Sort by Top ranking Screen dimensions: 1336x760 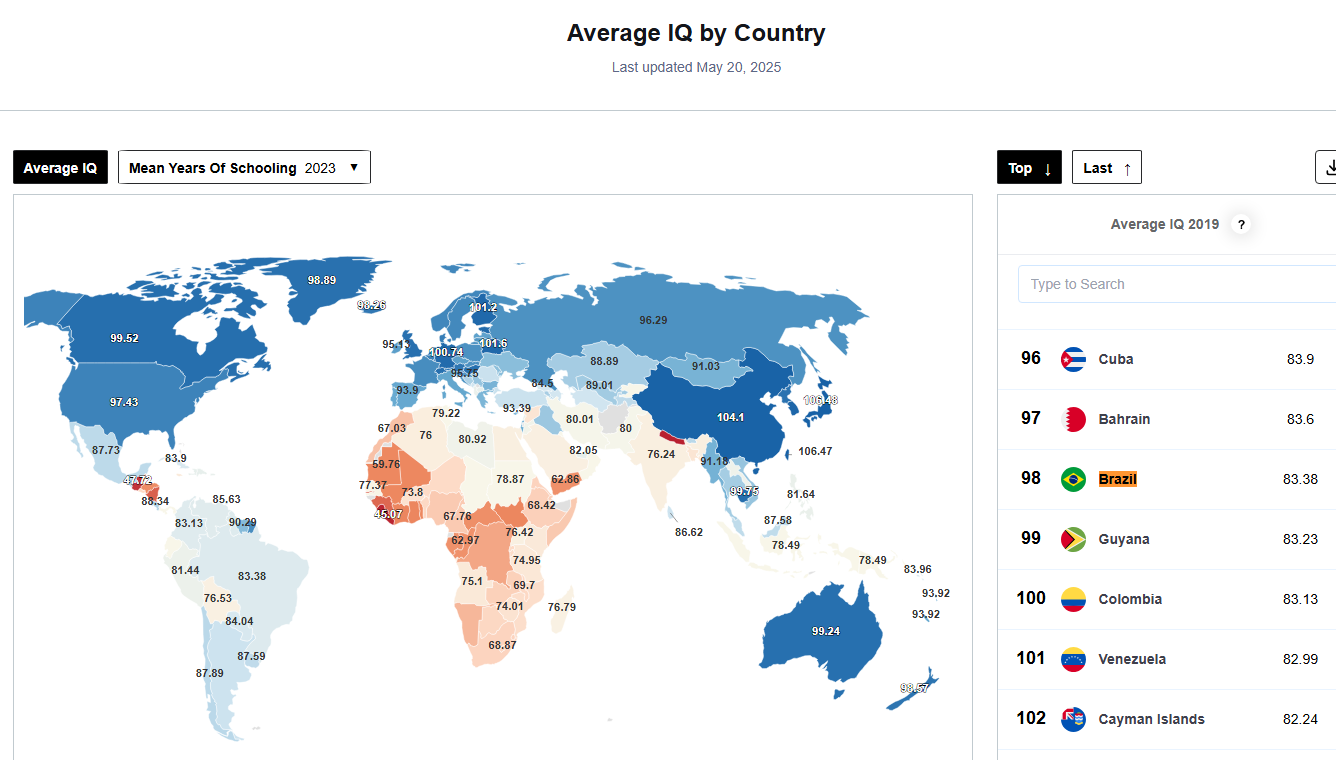[1029, 167]
